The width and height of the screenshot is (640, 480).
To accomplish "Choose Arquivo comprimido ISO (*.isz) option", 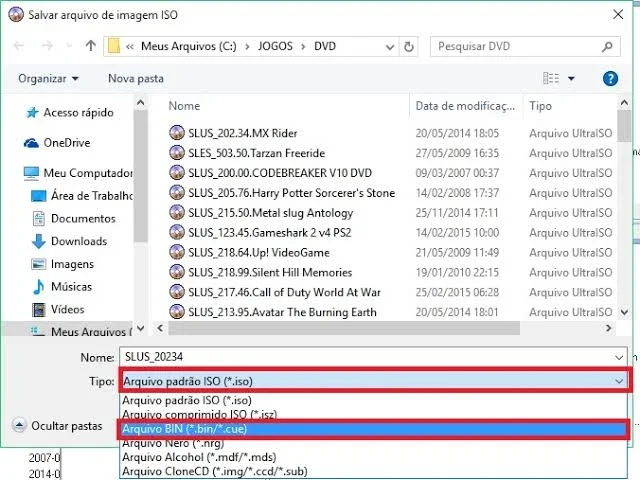I will tap(373, 414).
